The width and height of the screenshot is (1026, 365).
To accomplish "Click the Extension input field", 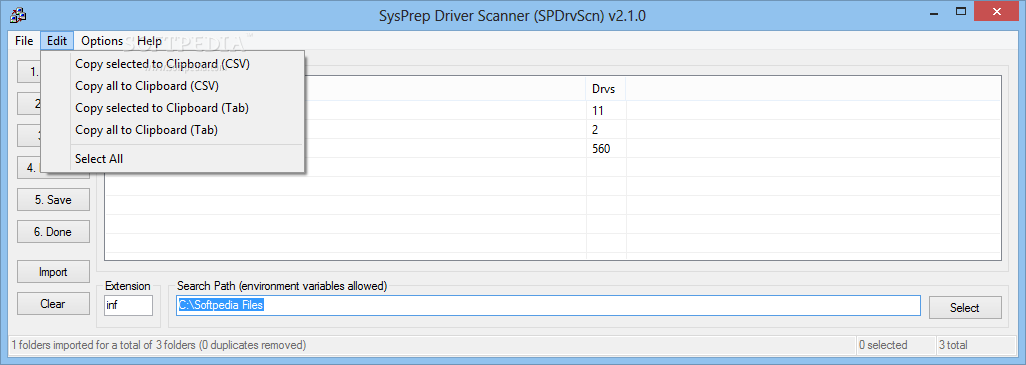I will [128, 305].
